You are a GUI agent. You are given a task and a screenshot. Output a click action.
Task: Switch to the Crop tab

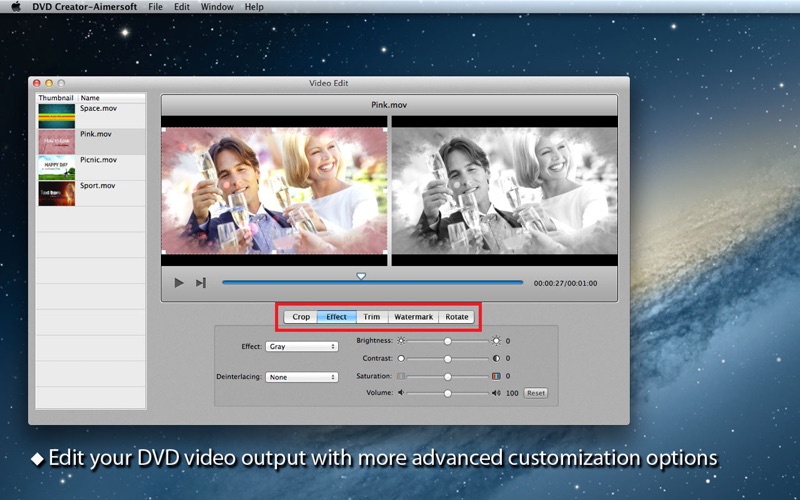[x=301, y=317]
